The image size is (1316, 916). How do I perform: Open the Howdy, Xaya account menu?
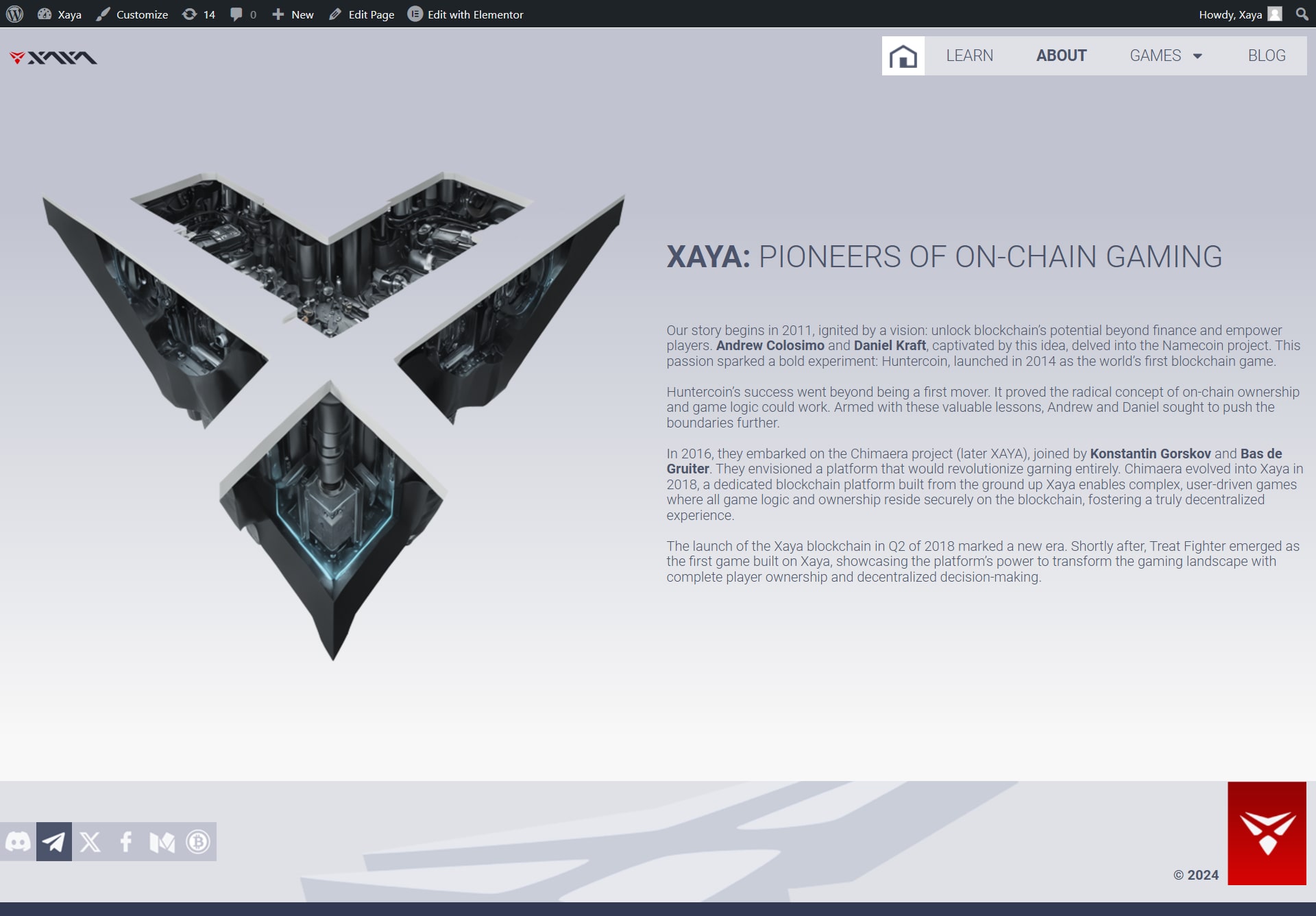point(1240,14)
